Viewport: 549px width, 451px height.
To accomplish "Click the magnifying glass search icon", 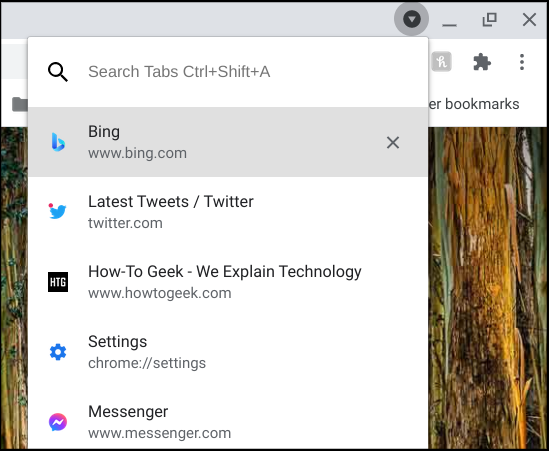I will [58, 72].
